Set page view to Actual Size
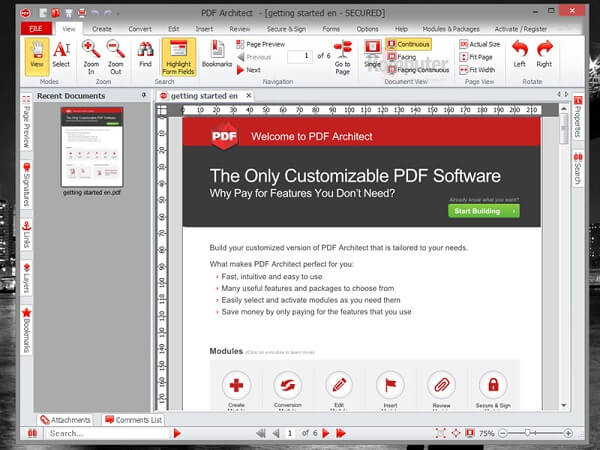 (480, 44)
